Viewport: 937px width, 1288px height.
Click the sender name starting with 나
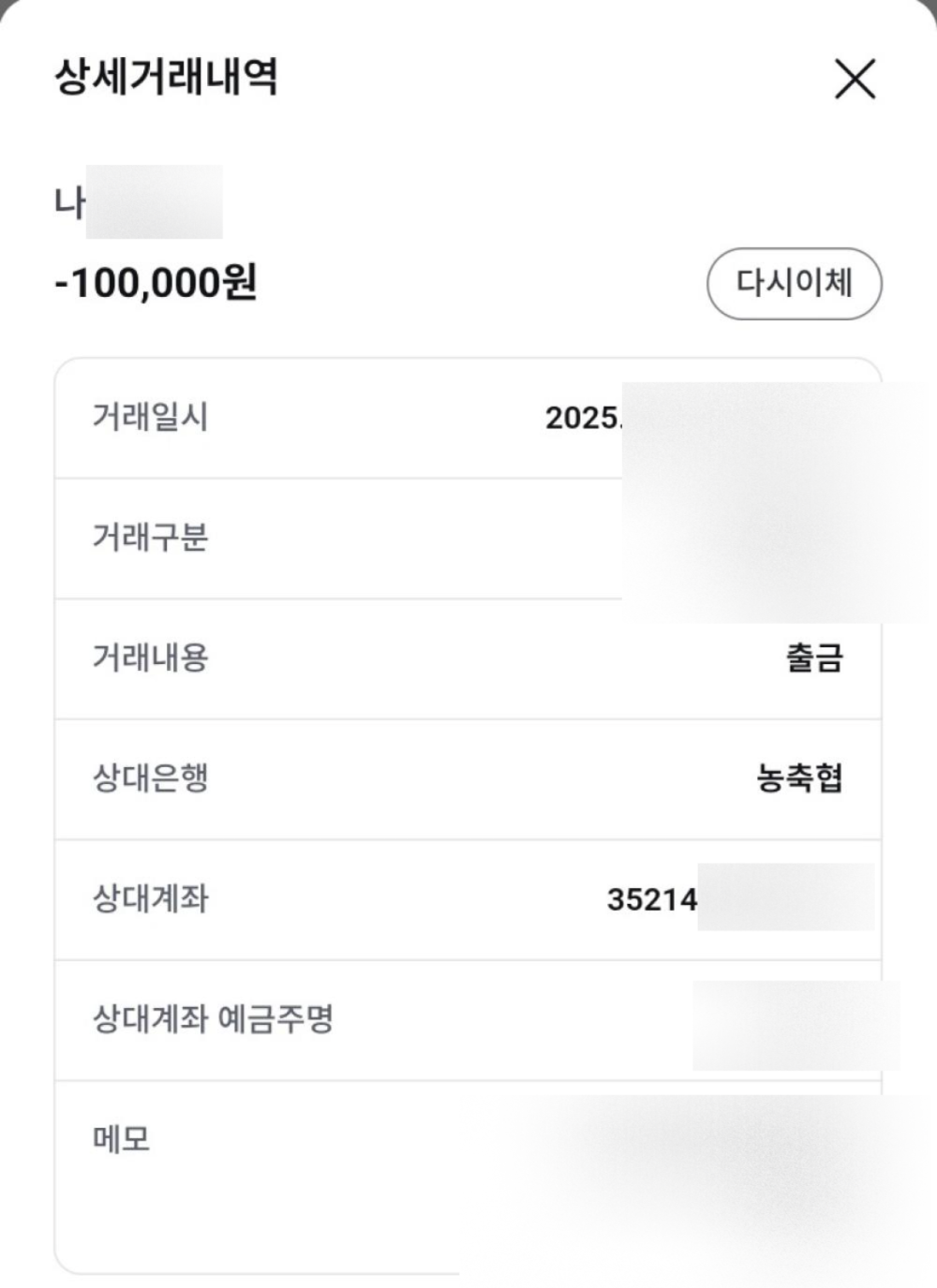coord(70,201)
